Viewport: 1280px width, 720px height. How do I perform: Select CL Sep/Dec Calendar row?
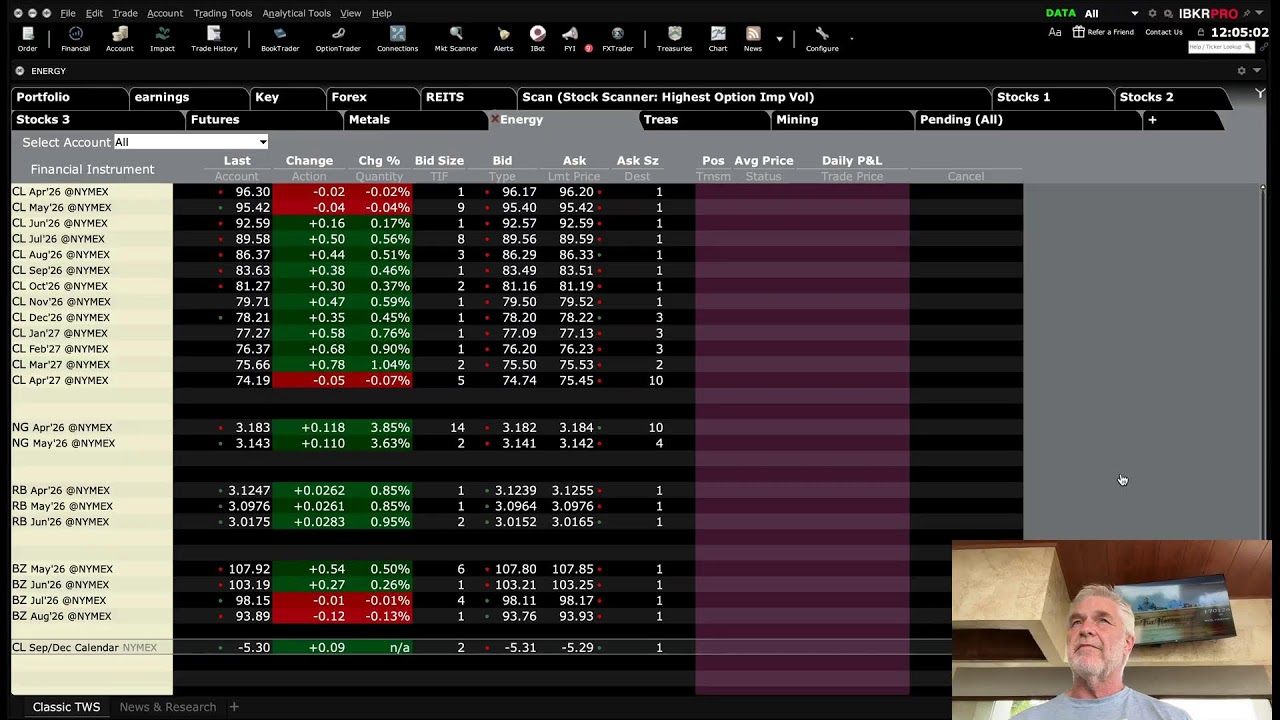(517, 648)
